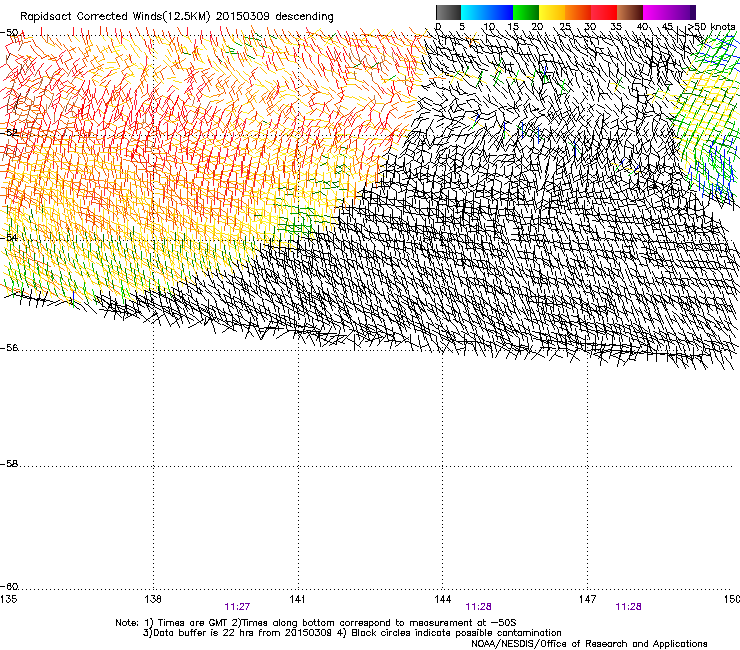The height and width of the screenshot is (650, 740).
Task: Click the -54 latitude axis label
Action: [9, 237]
